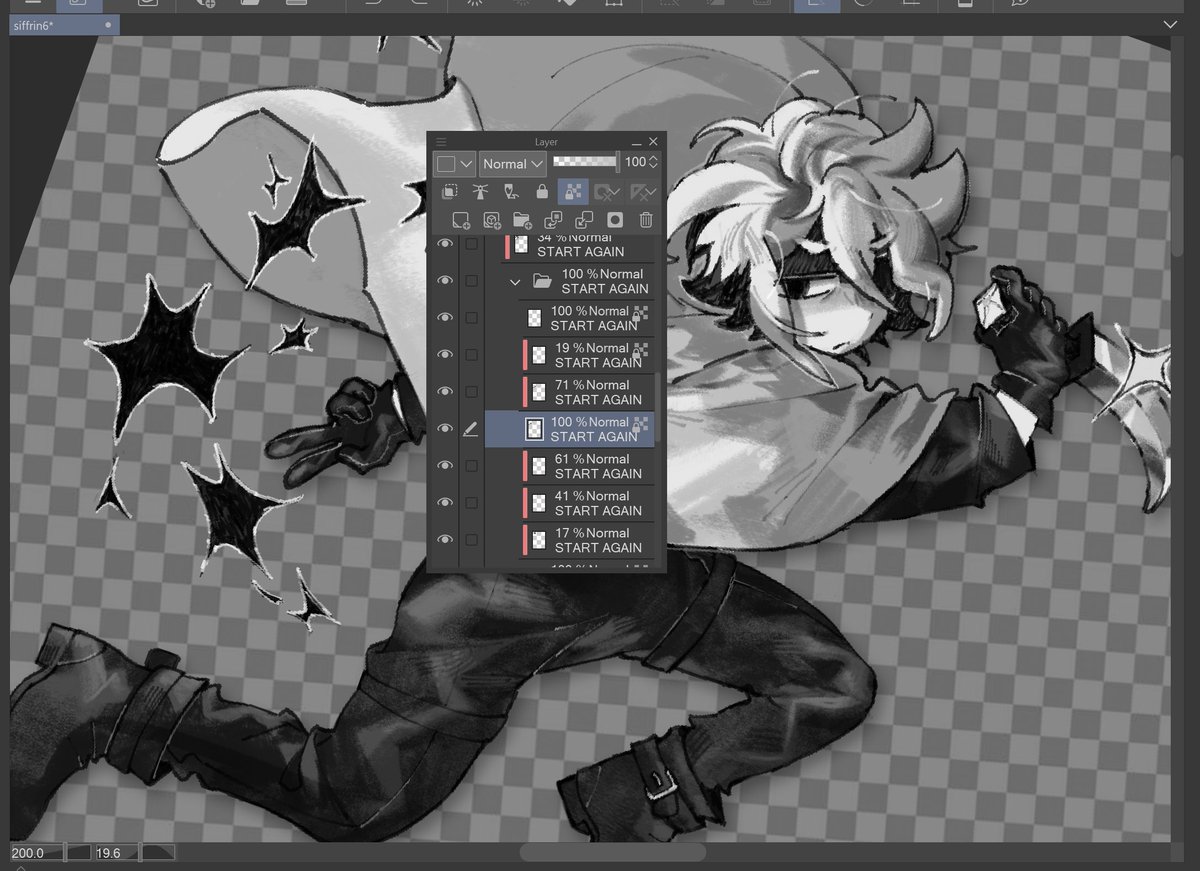This screenshot has height=871, width=1200.
Task: Click the thumbnail of the selected 100 % layer
Action: click(535, 429)
